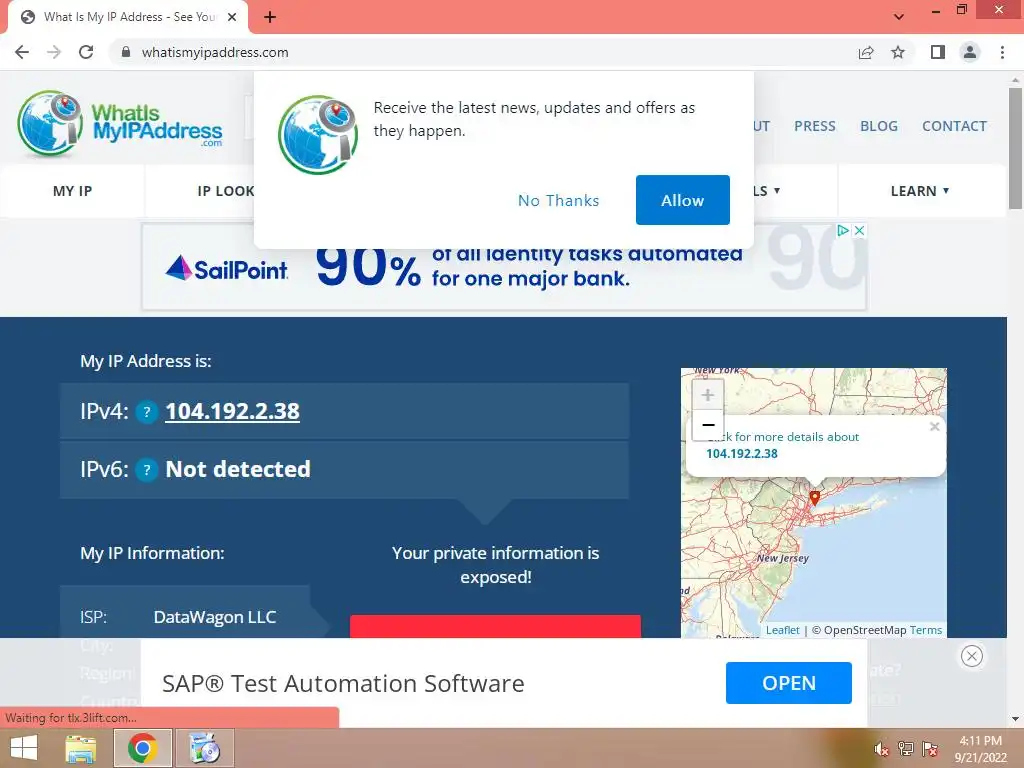Viewport: 1024px width, 768px height.
Task: Select the MY IP menu item
Action: point(72,191)
